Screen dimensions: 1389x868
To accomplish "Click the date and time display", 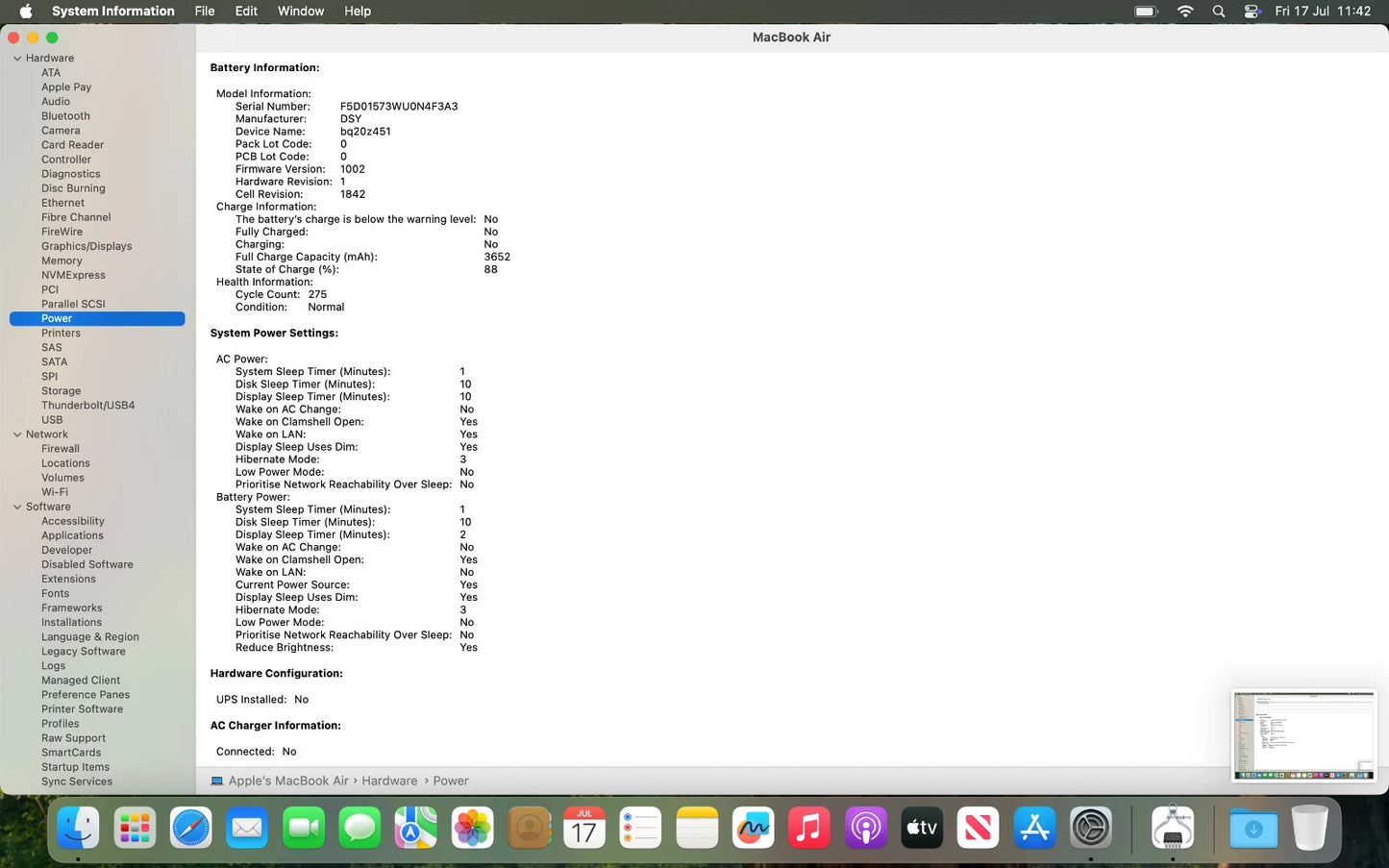I will [1323, 12].
